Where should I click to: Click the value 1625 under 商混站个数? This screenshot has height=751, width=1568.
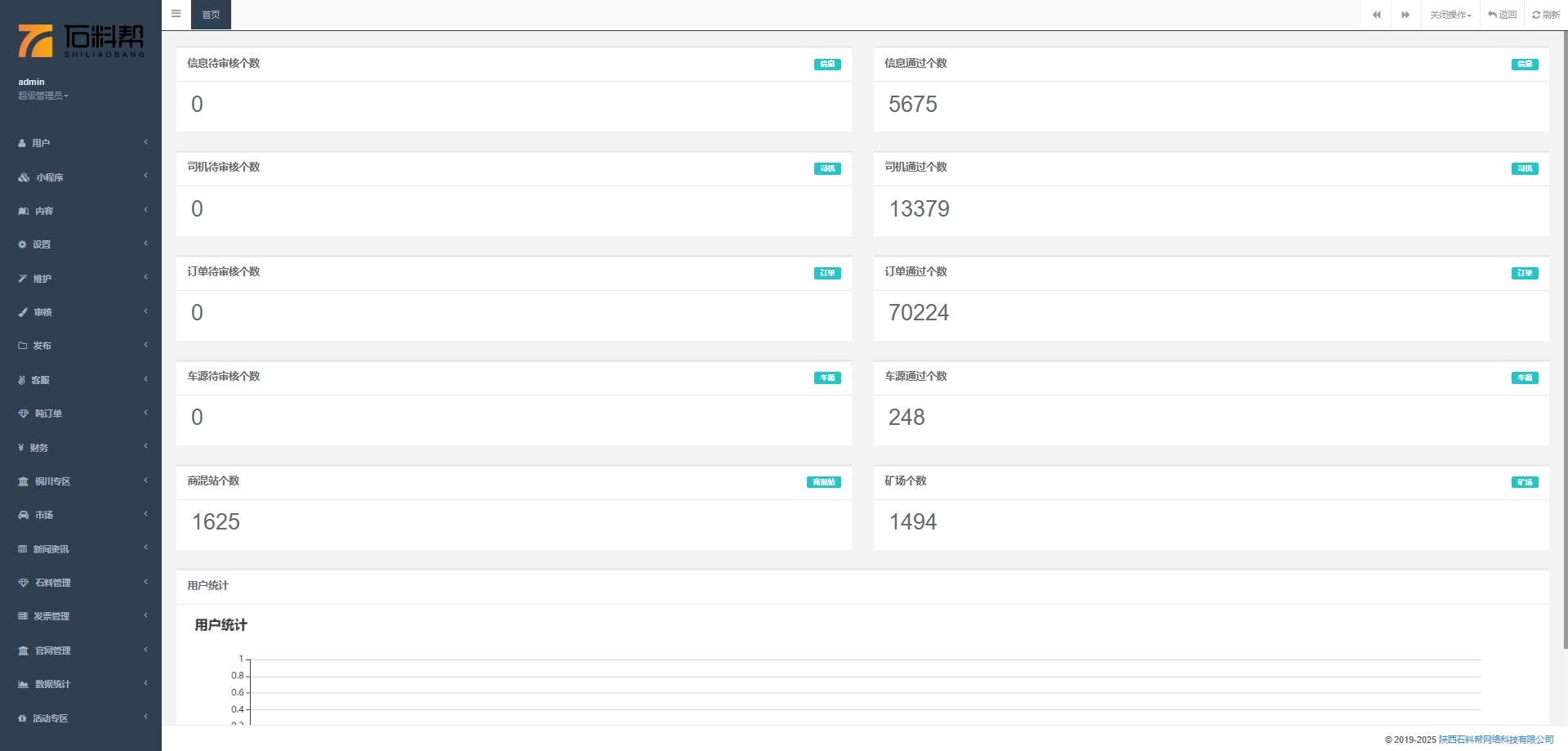pos(216,521)
